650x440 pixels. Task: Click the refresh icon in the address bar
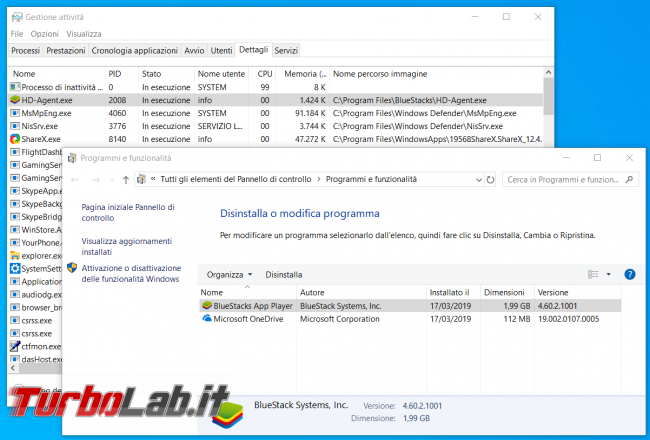(490, 180)
